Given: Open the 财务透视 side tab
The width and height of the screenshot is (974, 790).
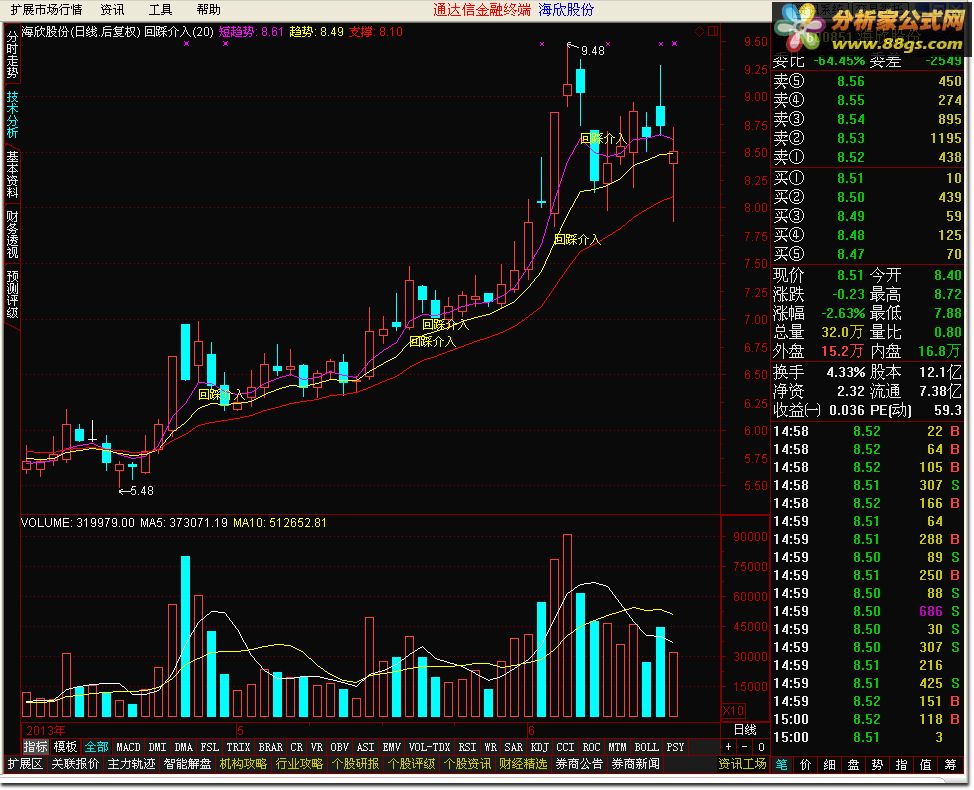Looking at the screenshot, I should [12, 234].
